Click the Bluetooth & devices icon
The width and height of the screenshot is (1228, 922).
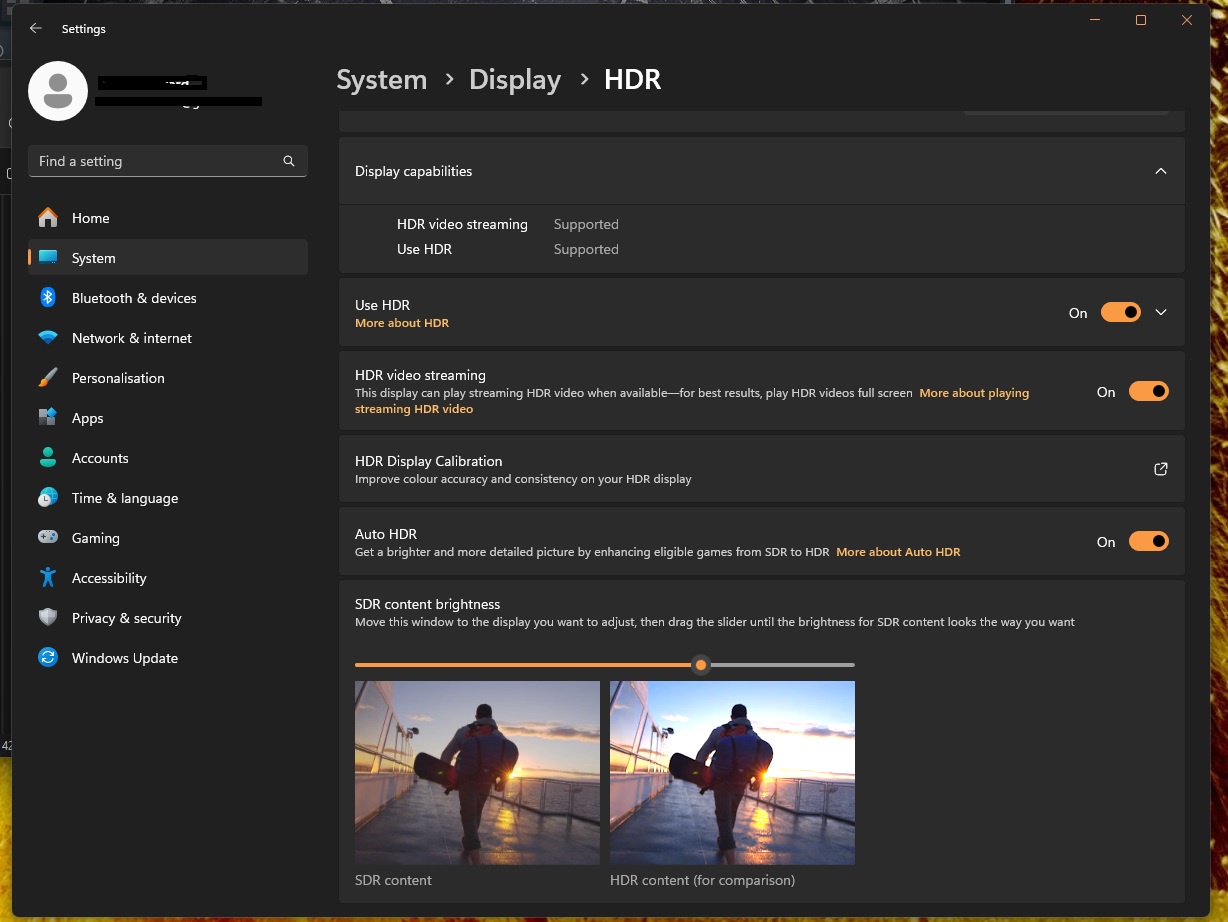coord(48,298)
